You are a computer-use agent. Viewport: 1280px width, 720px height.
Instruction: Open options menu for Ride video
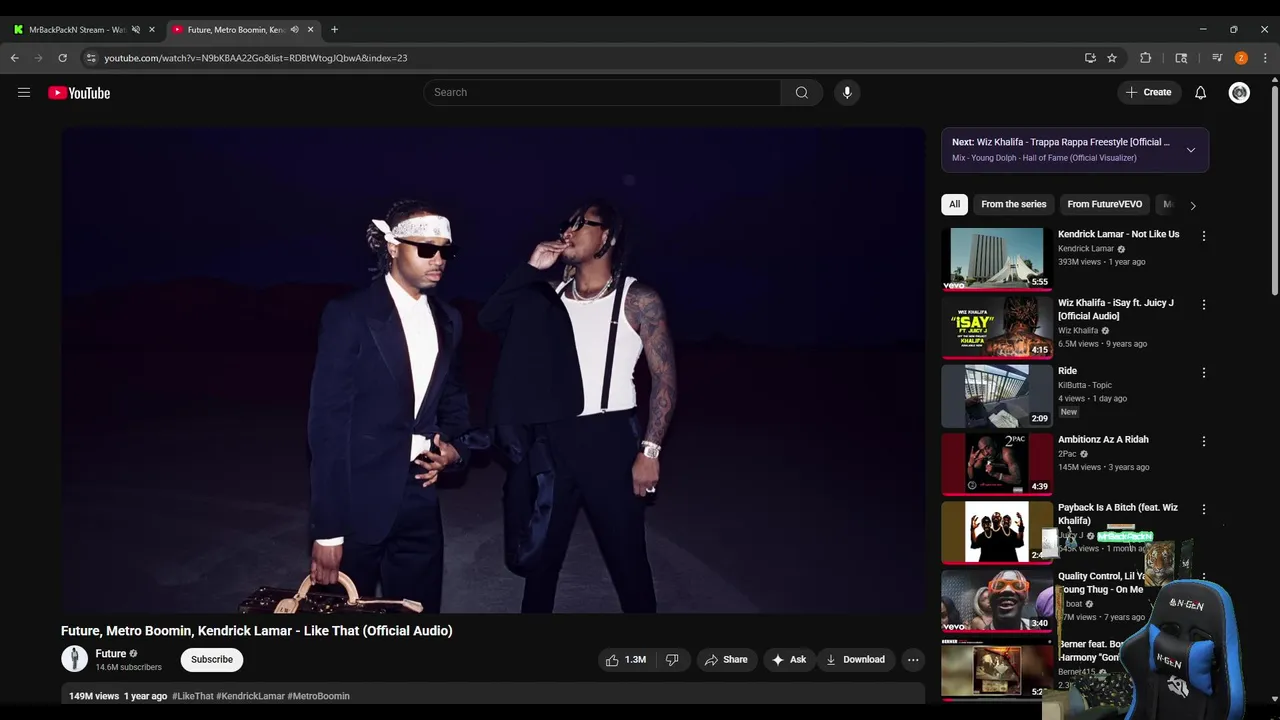[x=1203, y=372]
